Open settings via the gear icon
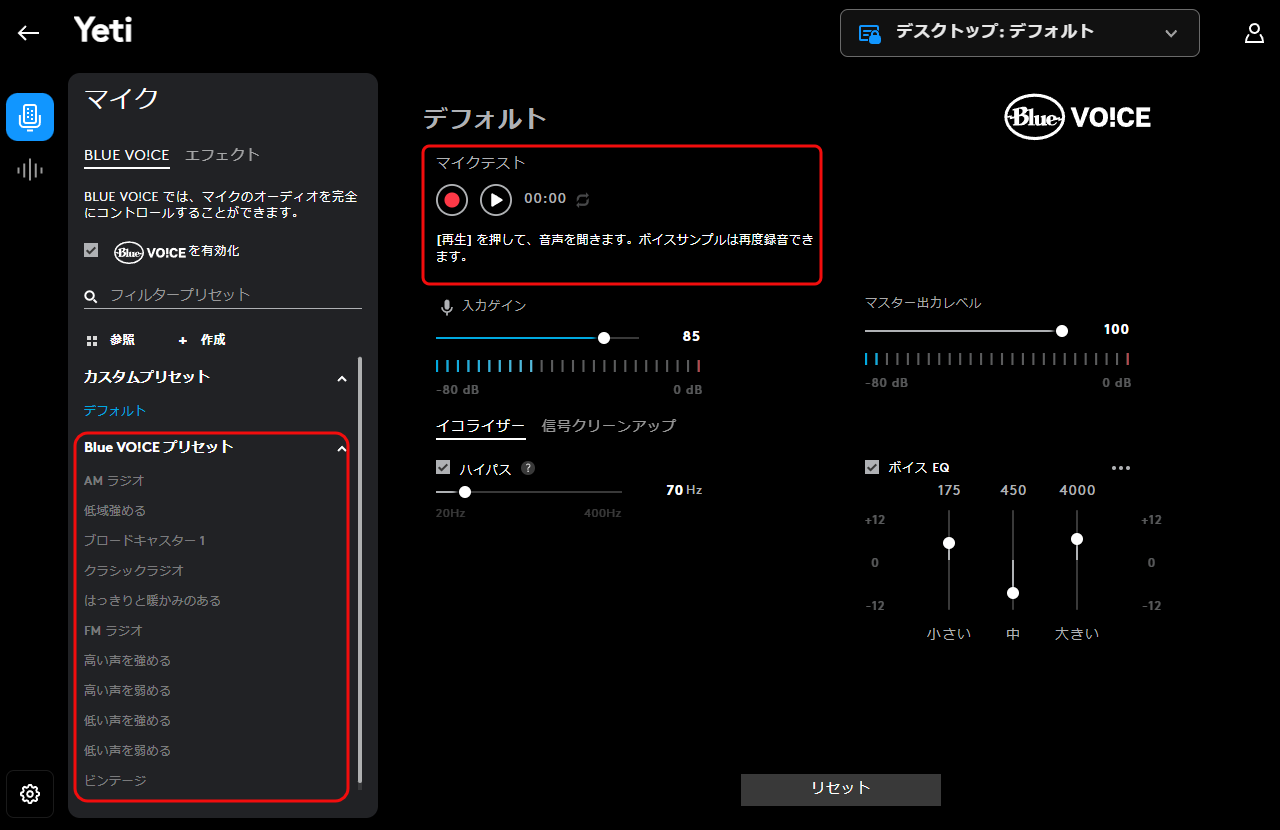 coord(30,794)
